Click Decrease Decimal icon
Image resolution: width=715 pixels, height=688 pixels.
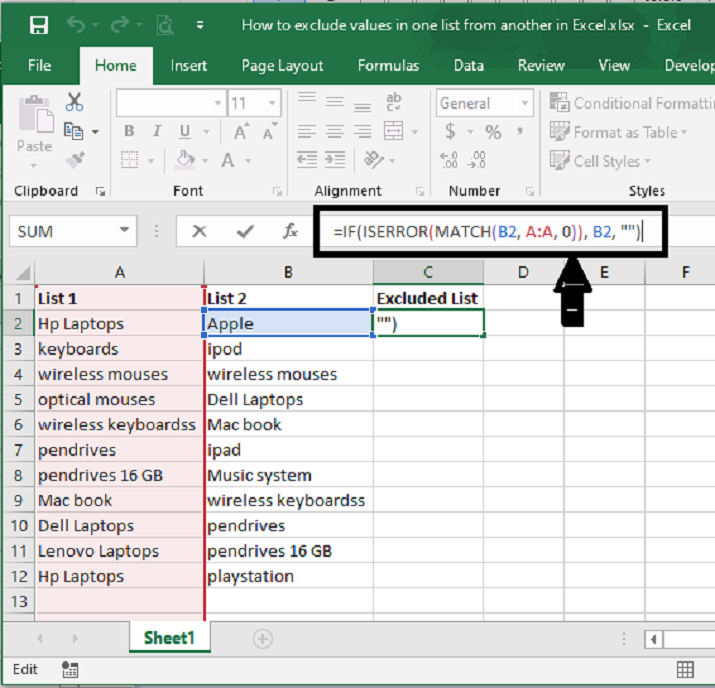[477, 160]
